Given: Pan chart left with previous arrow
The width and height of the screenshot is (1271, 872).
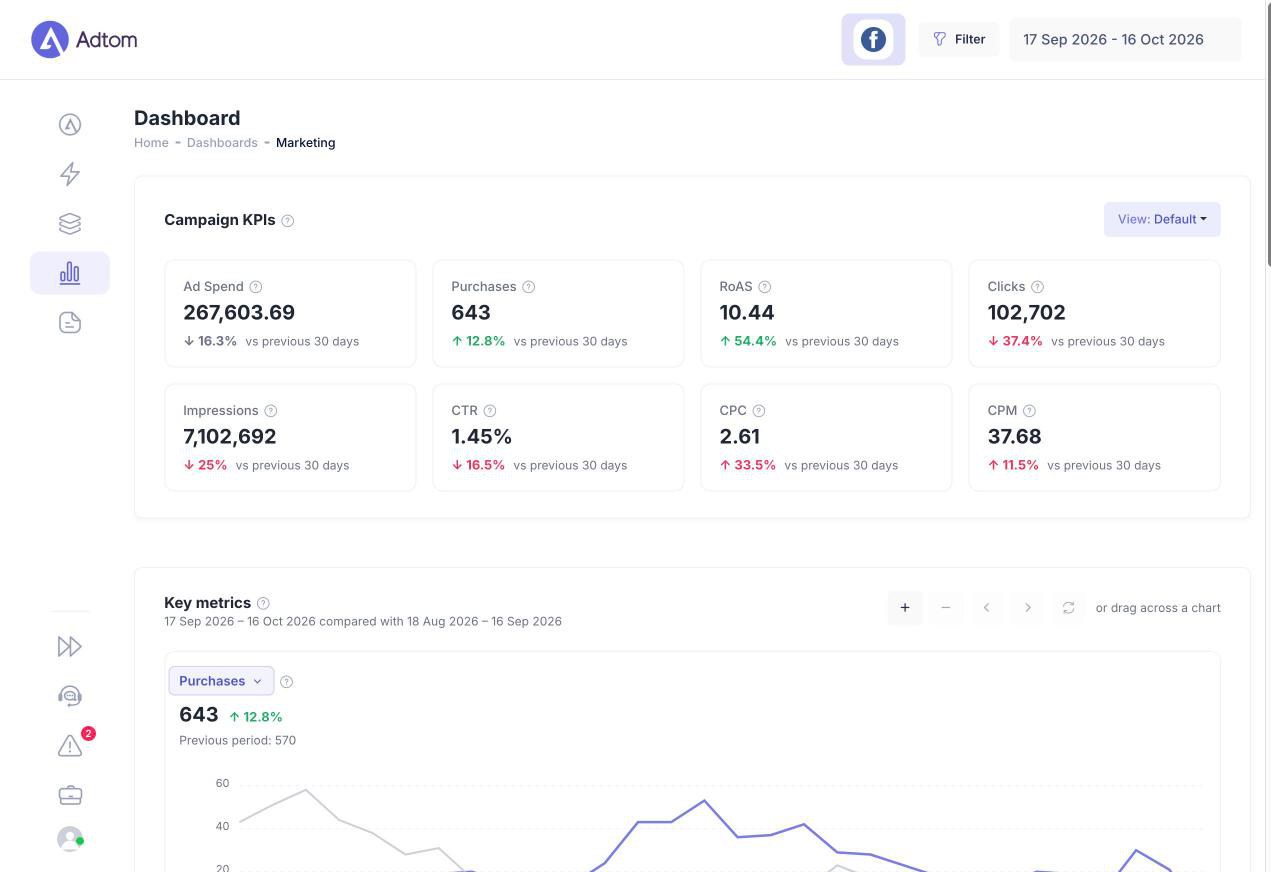Looking at the screenshot, I should [x=986, y=608].
